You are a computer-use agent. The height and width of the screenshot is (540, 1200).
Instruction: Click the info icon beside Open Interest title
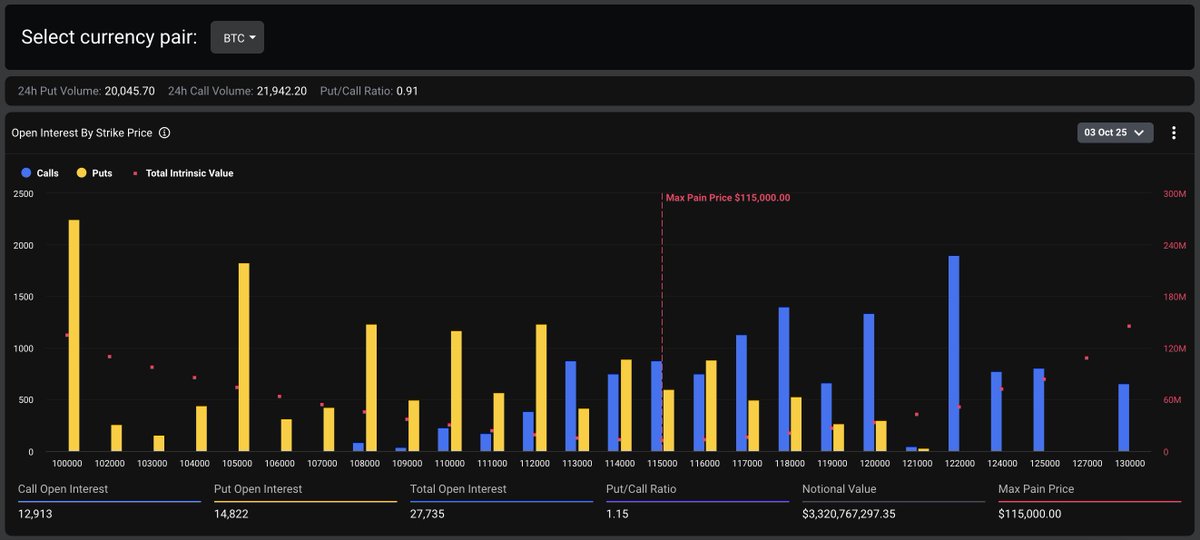point(165,133)
